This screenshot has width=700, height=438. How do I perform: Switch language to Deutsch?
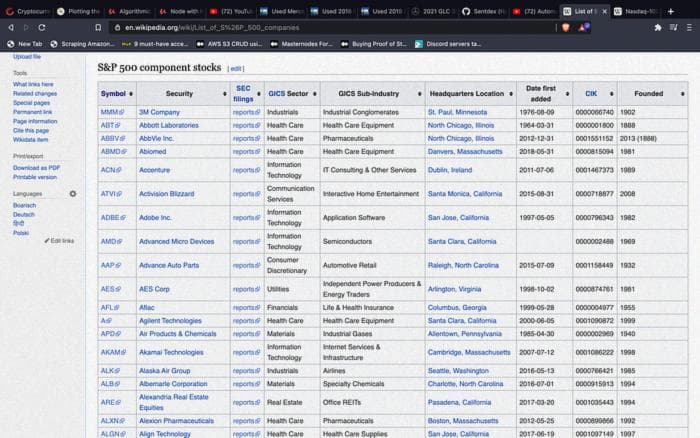point(24,215)
